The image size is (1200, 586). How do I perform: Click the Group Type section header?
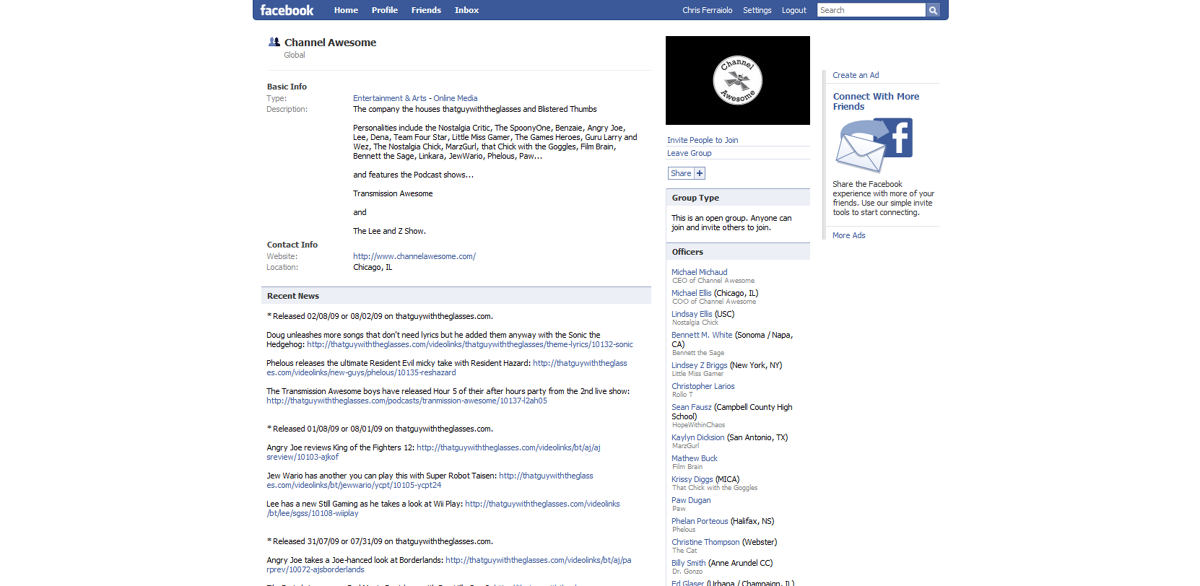(x=738, y=198)
